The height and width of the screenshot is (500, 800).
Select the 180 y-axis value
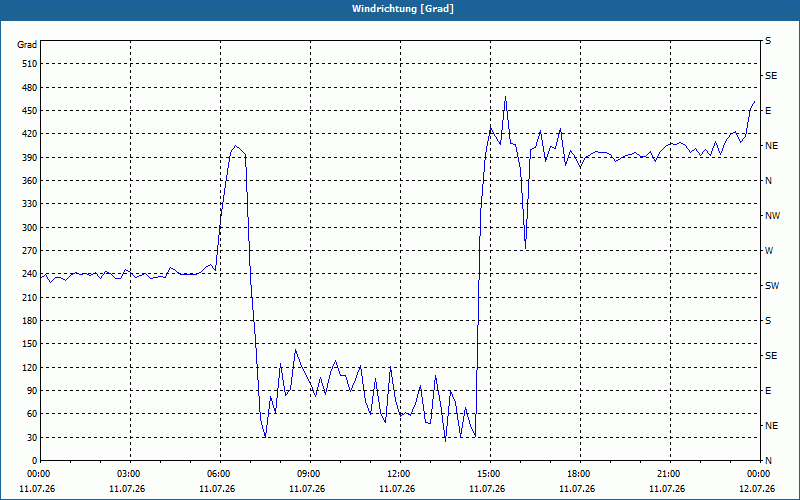[x=30, y=321]
